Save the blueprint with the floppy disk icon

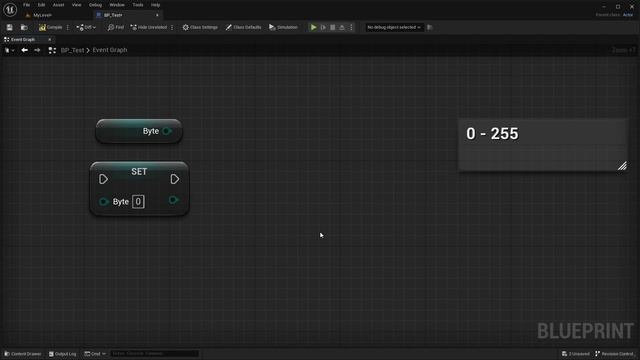point(9,27)
